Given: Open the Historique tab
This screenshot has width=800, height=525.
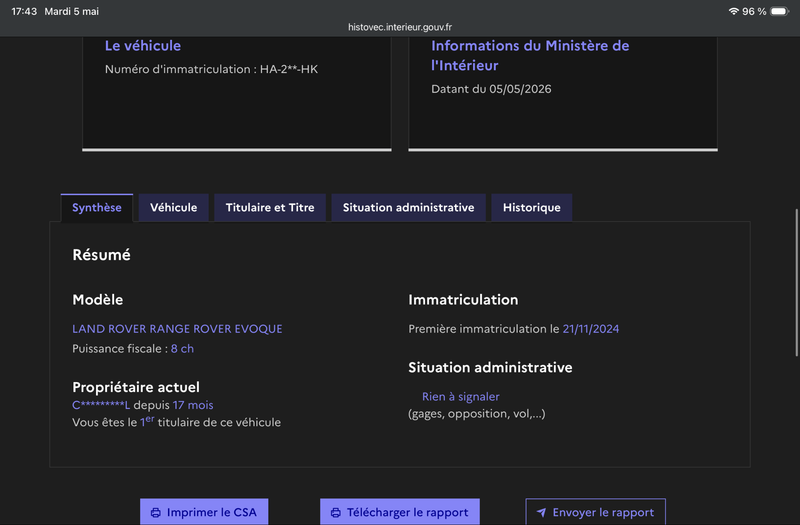Looking at the screenshot, I should (x=532, y=208).
